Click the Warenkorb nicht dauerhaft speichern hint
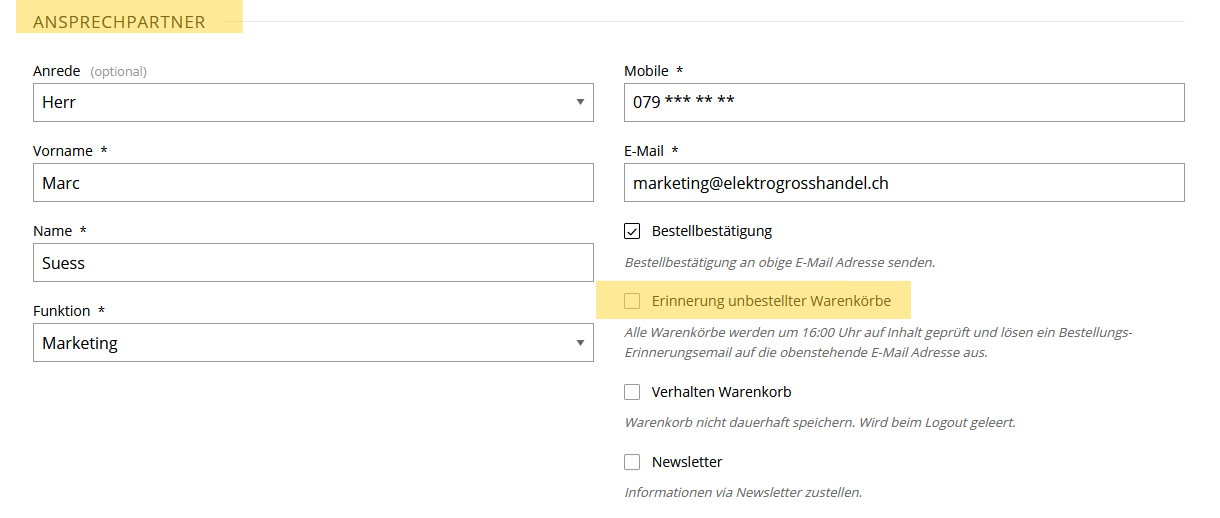 point(819,422)
